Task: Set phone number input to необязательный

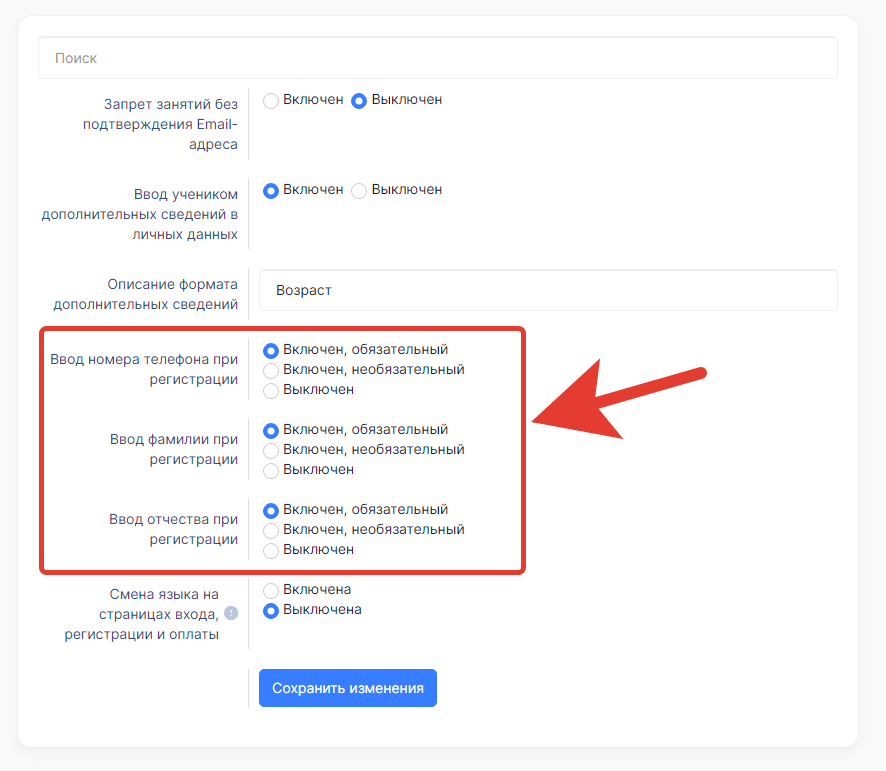Action: point(271,370)
